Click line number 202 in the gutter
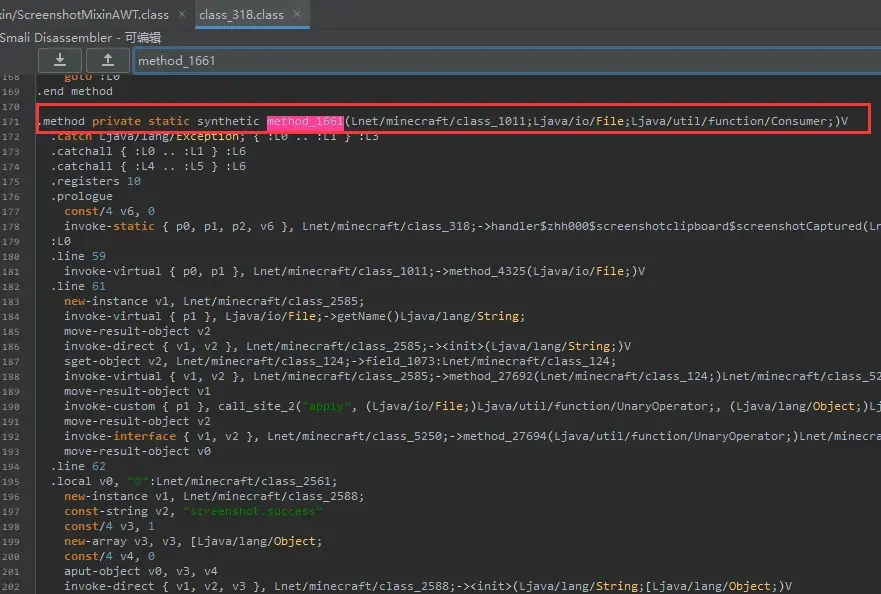The width and height of the screenshot is (881, 594). coord(11,587)
